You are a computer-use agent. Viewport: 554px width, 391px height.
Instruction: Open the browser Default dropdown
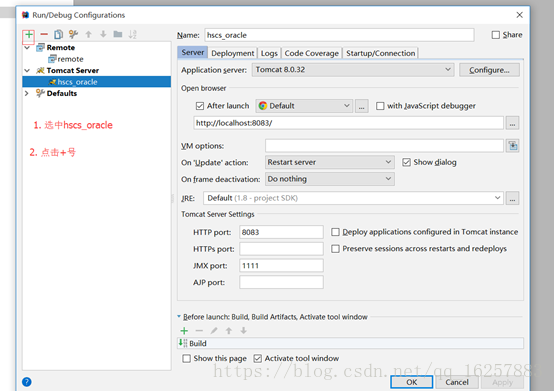(304, 106)
